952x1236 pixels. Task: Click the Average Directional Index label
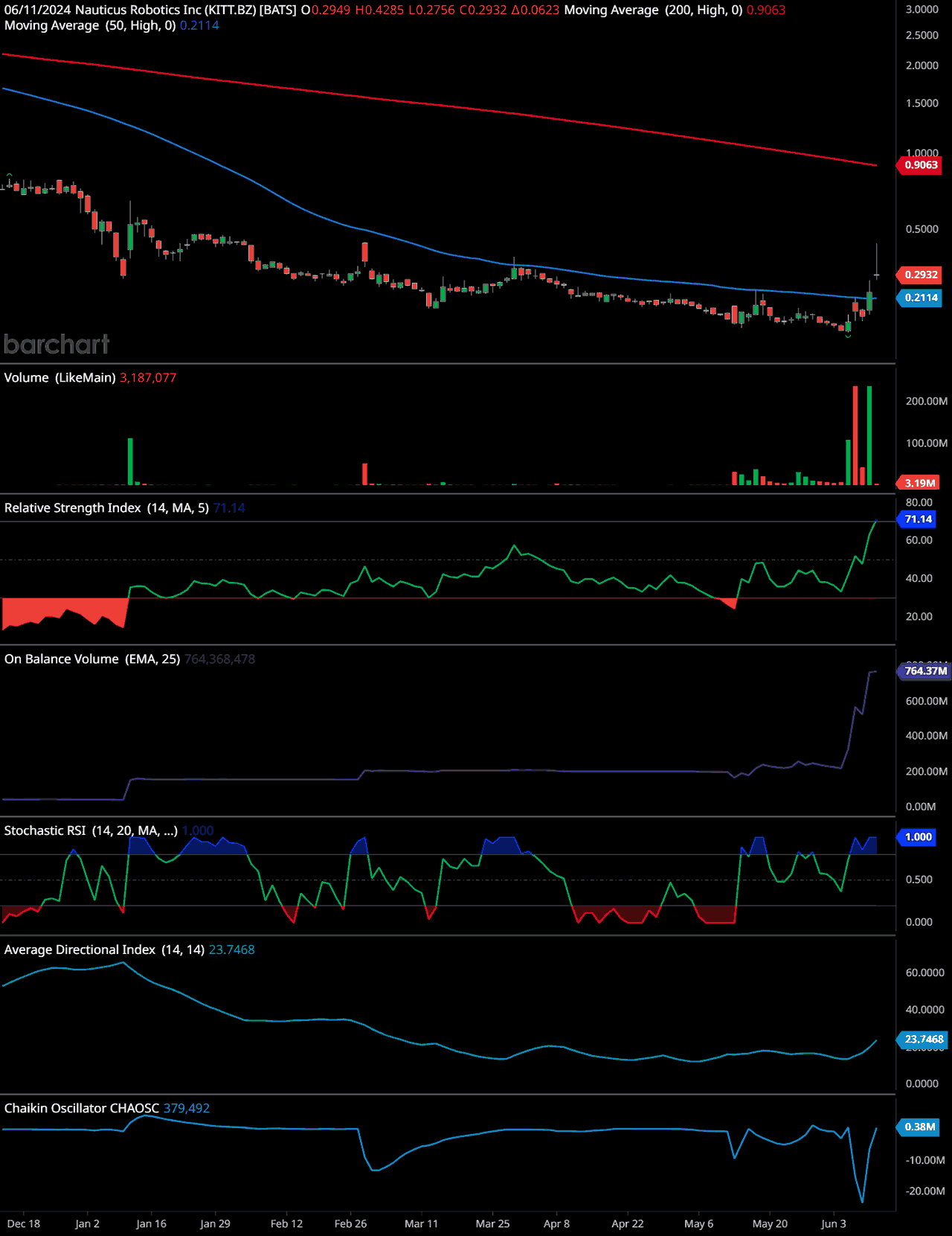(104, 950)
